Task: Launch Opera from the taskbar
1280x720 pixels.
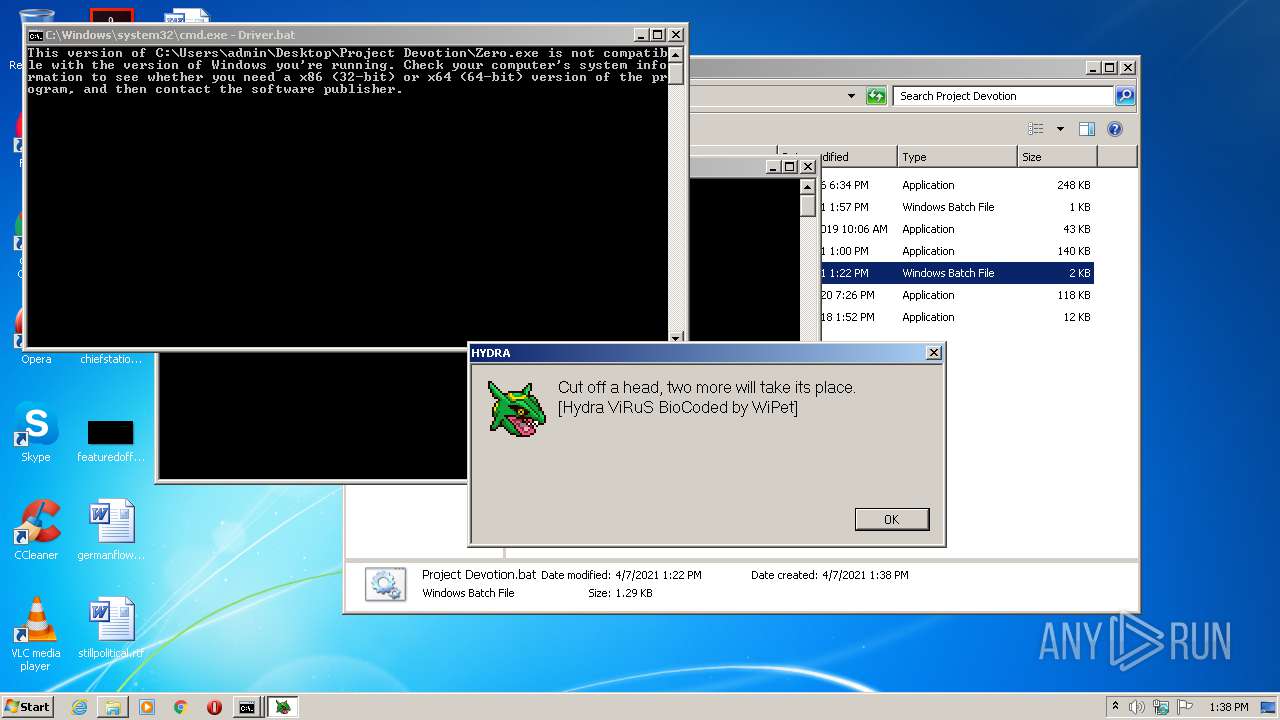Action: [x=214, y=707]
